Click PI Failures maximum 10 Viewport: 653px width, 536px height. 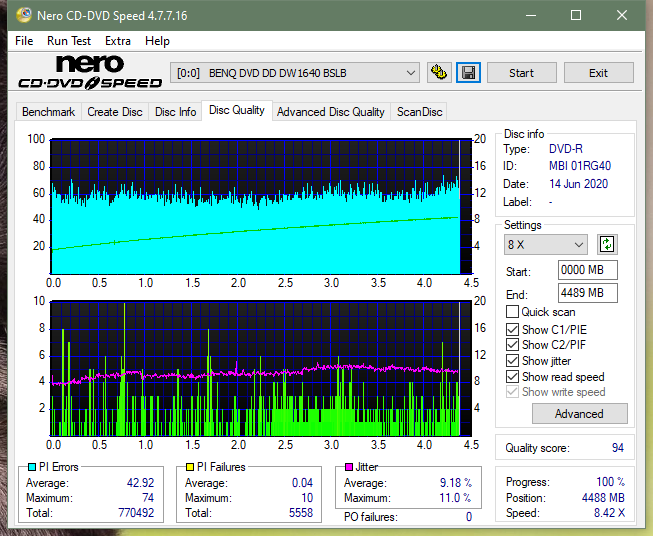pos(307,498)
